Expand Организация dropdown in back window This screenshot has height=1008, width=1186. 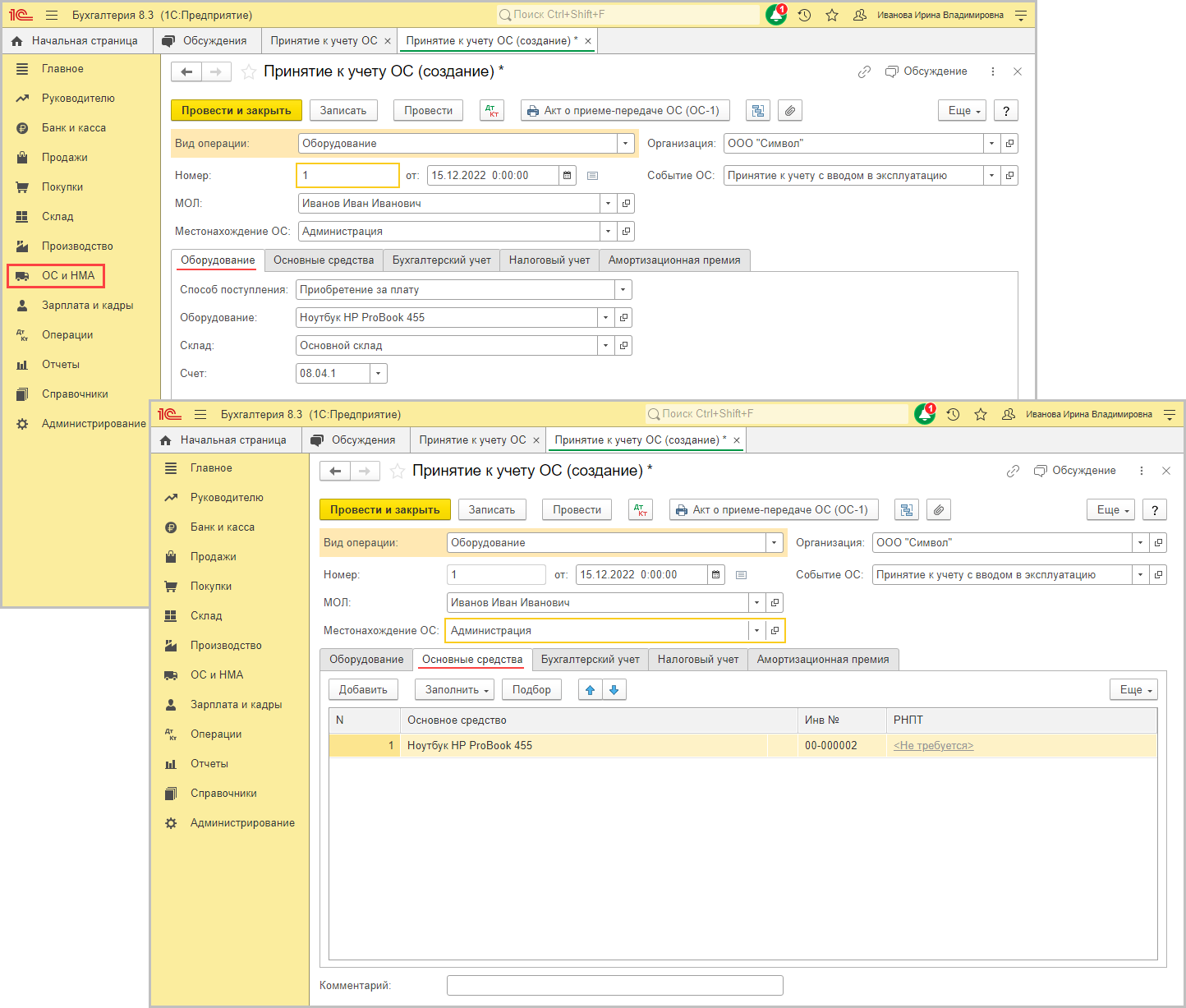(992, 143)
